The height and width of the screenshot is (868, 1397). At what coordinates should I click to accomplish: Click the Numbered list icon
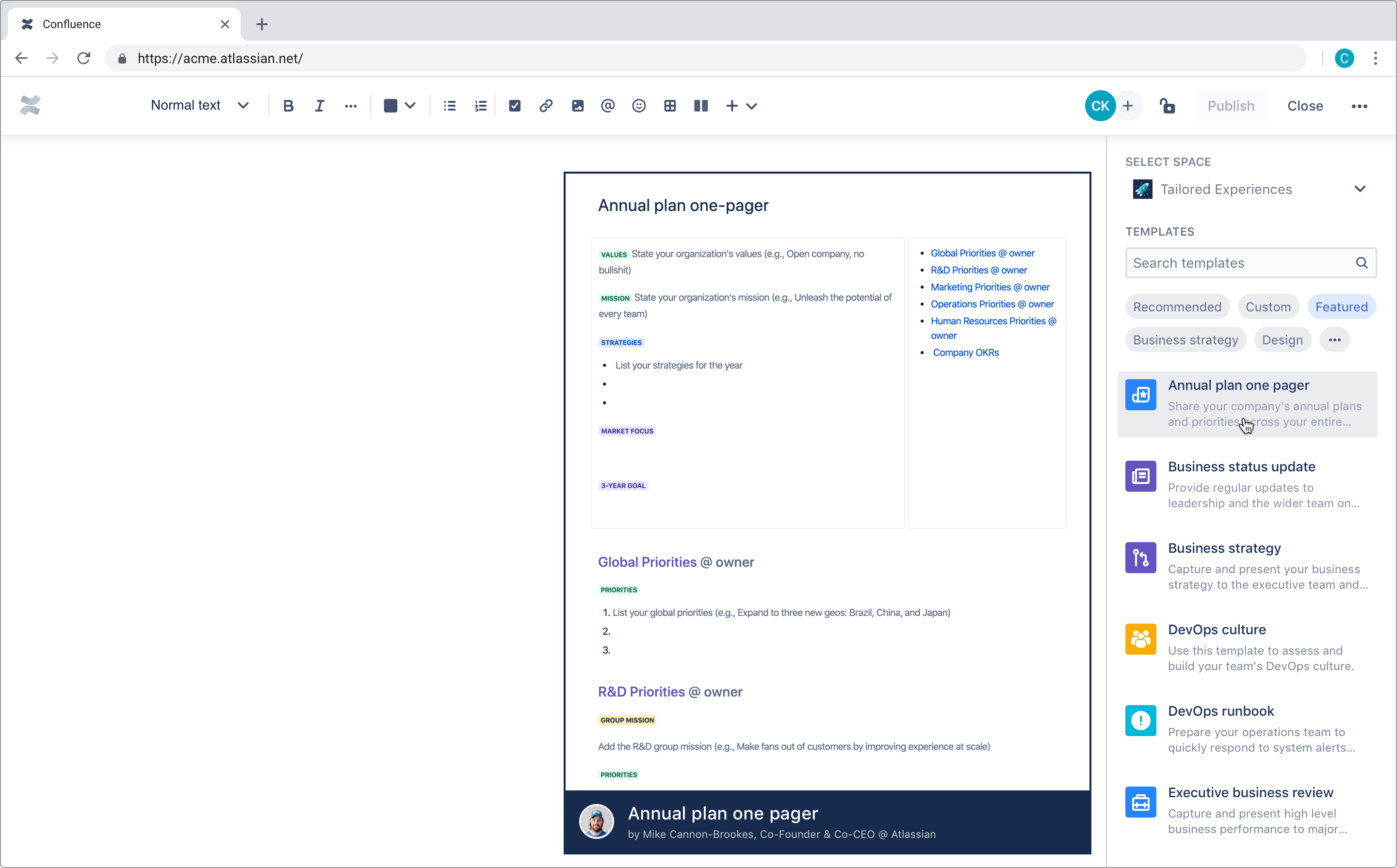(481, 105)
